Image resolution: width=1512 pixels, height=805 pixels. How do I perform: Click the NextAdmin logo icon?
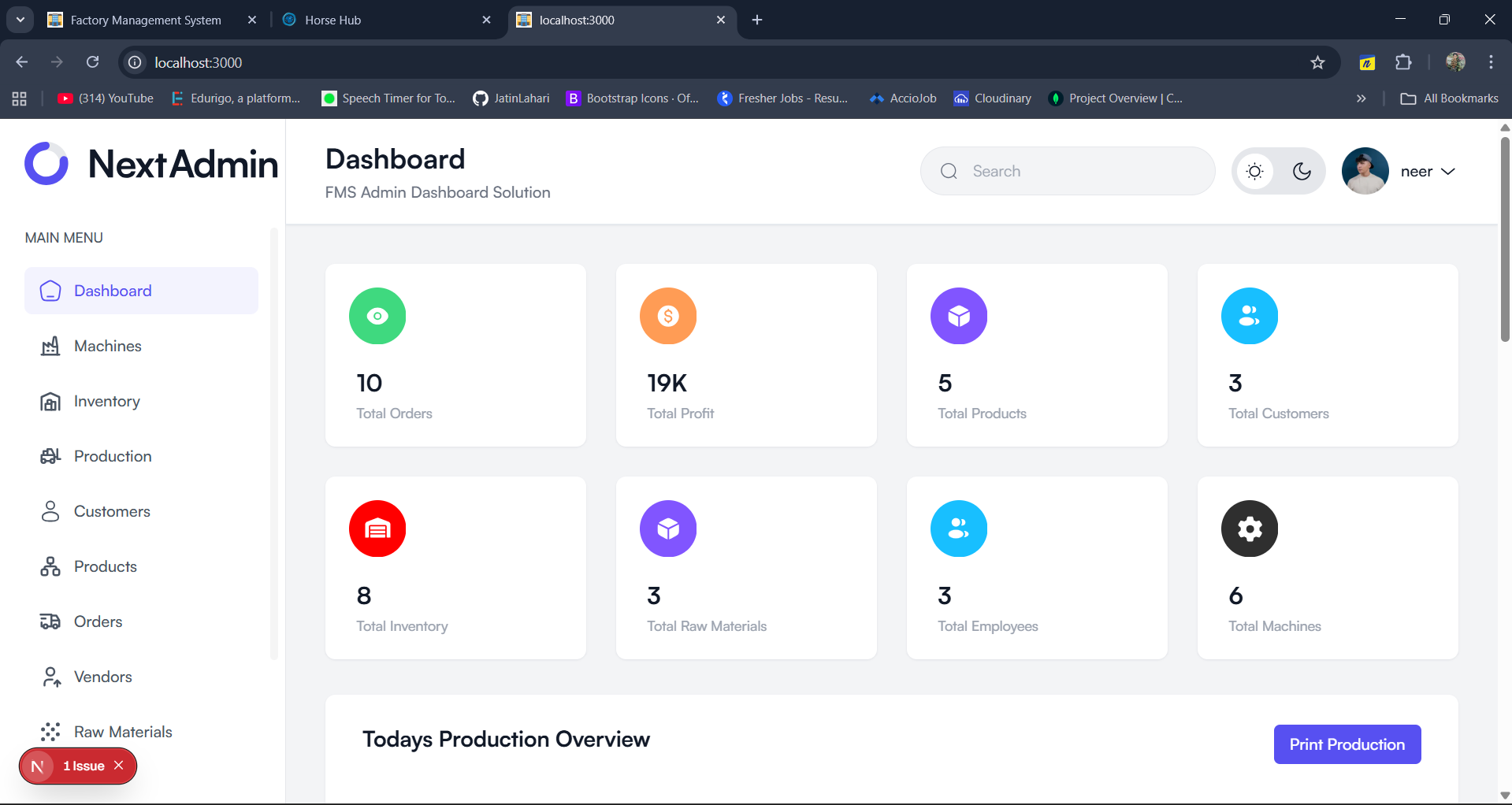(46, 164)
